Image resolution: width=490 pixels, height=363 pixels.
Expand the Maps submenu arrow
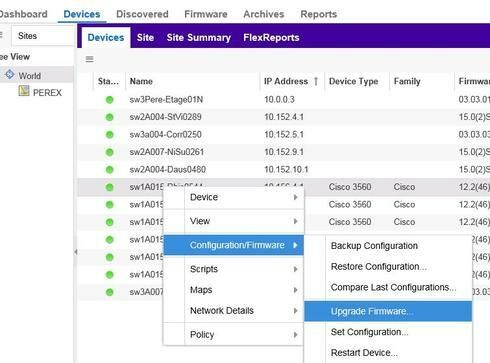tap(295, 290)
